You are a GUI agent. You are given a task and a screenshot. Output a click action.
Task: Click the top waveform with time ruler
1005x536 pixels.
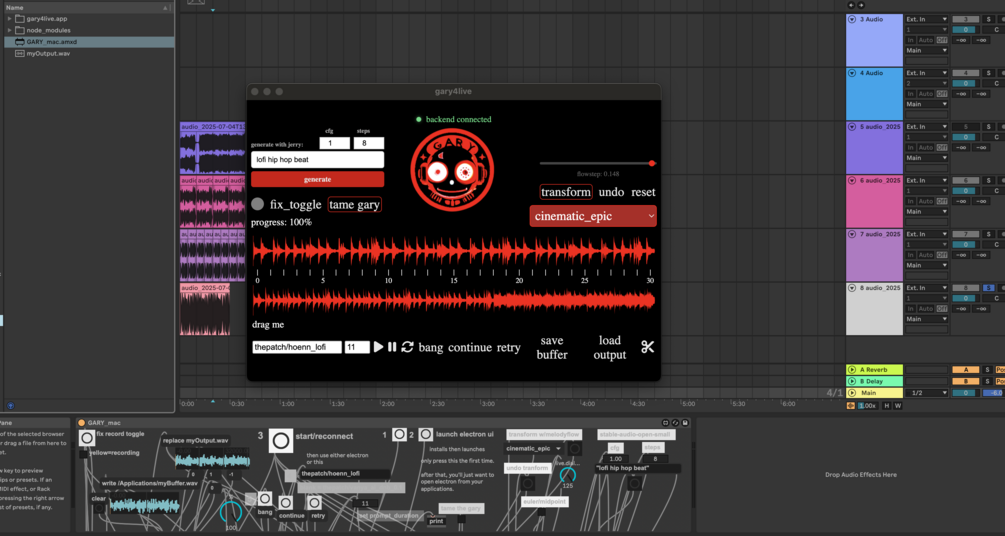454,252
